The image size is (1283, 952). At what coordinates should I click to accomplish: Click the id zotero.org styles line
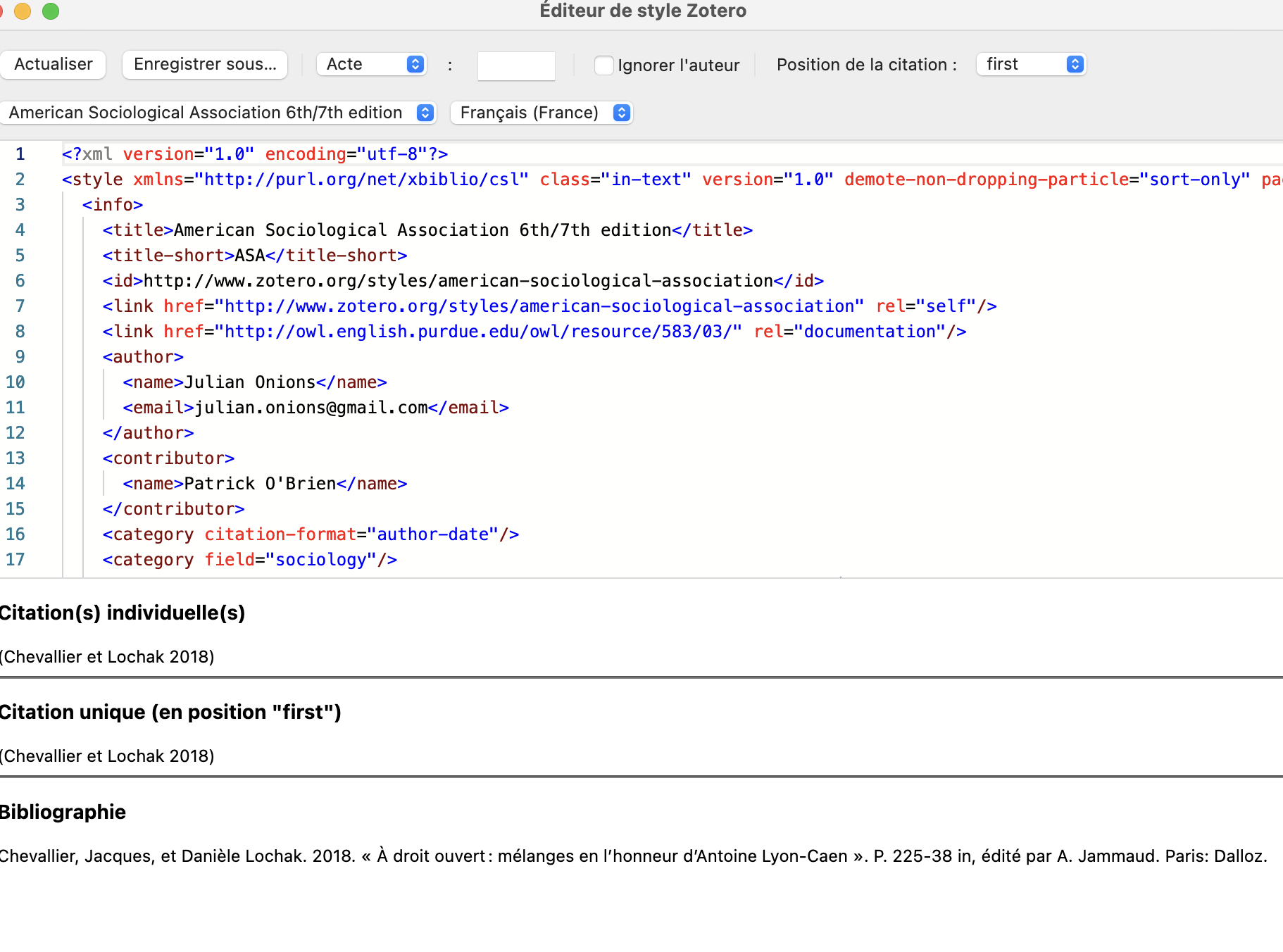pos(463,280)
